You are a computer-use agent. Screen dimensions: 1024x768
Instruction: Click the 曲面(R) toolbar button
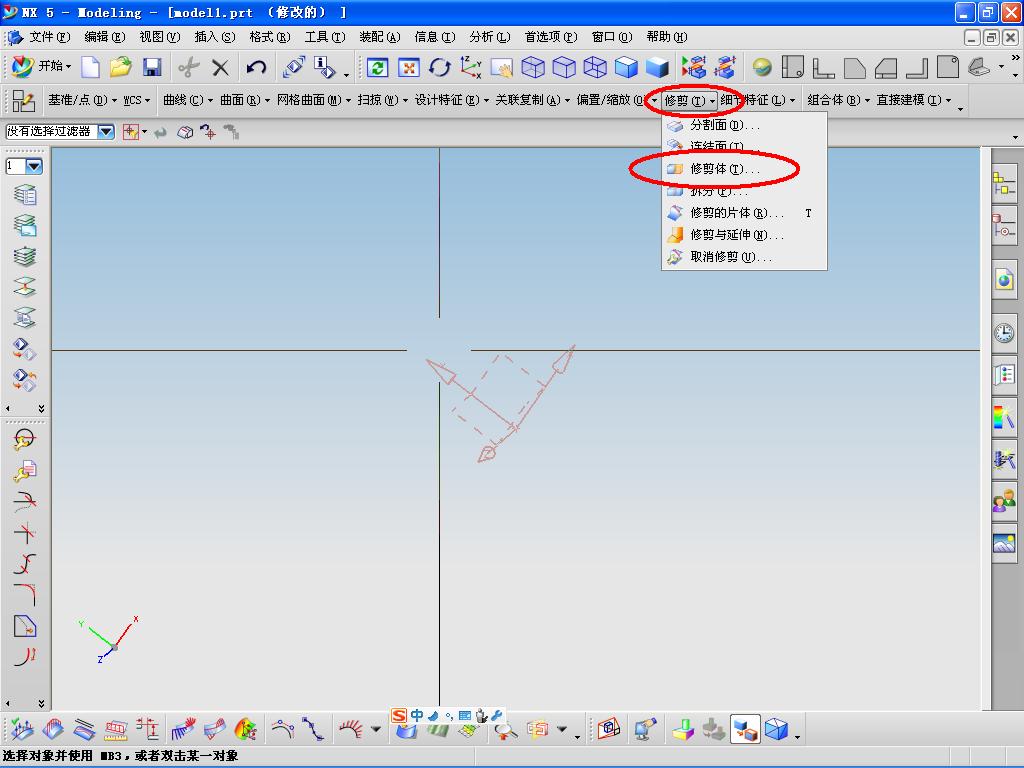click(x=245, y=100)
